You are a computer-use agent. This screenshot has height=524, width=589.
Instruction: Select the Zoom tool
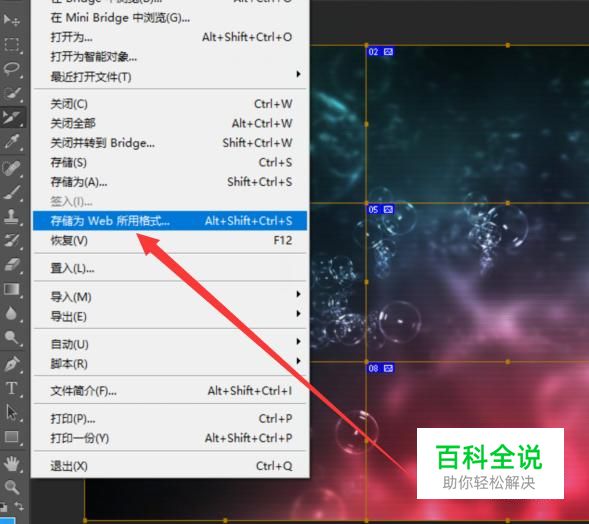12,487
